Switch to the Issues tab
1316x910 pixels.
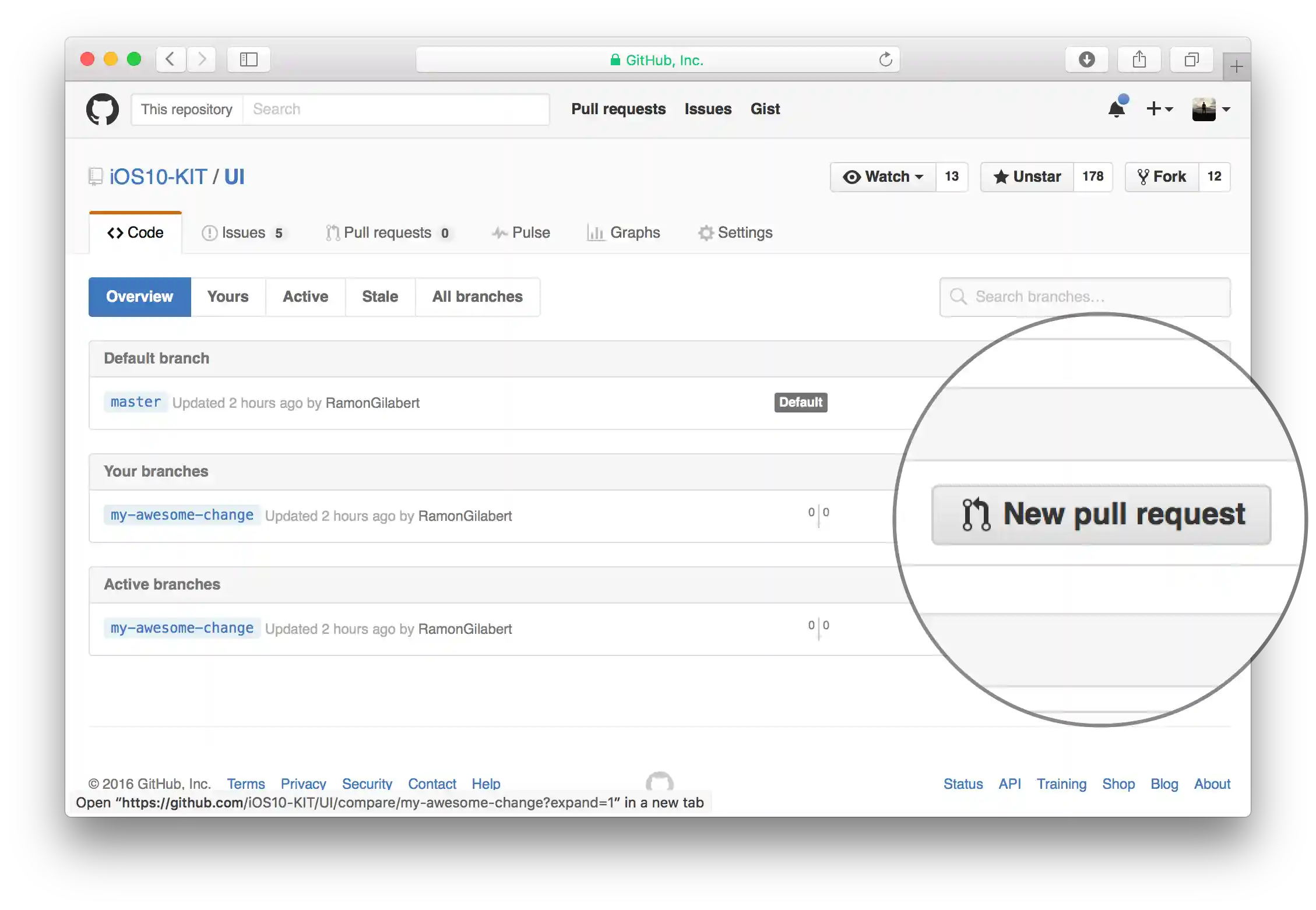(x=243, y=233)
